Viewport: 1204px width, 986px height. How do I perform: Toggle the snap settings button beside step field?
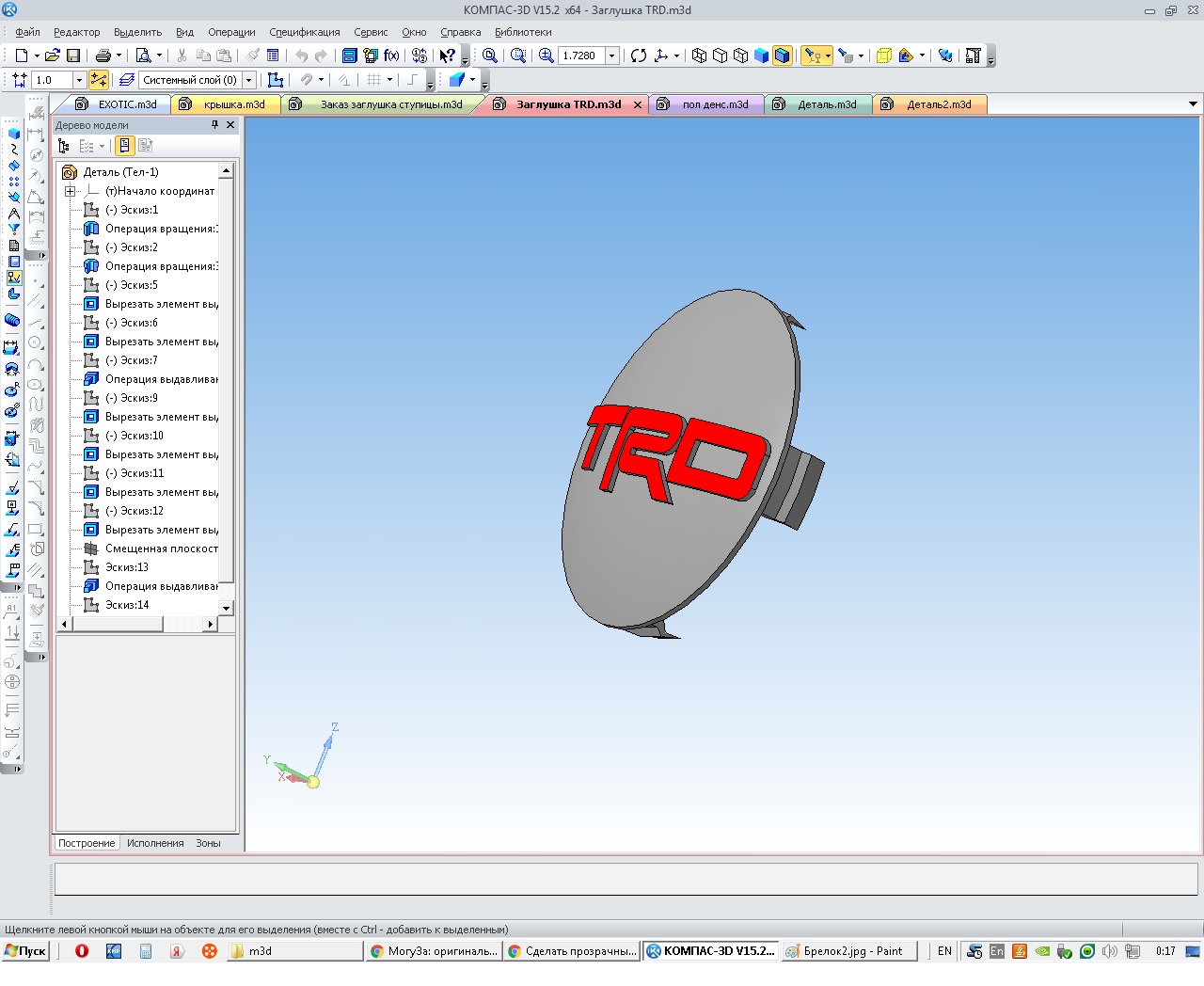pos(99,80)
